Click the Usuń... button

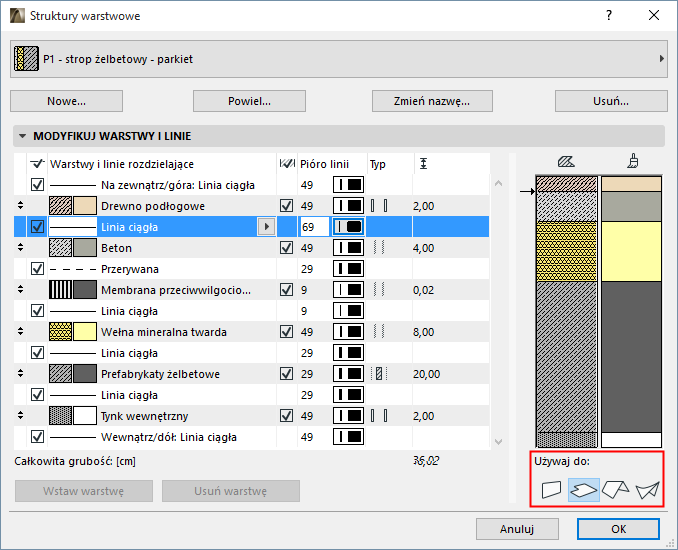pyautogui.click(x=611, y=101)
